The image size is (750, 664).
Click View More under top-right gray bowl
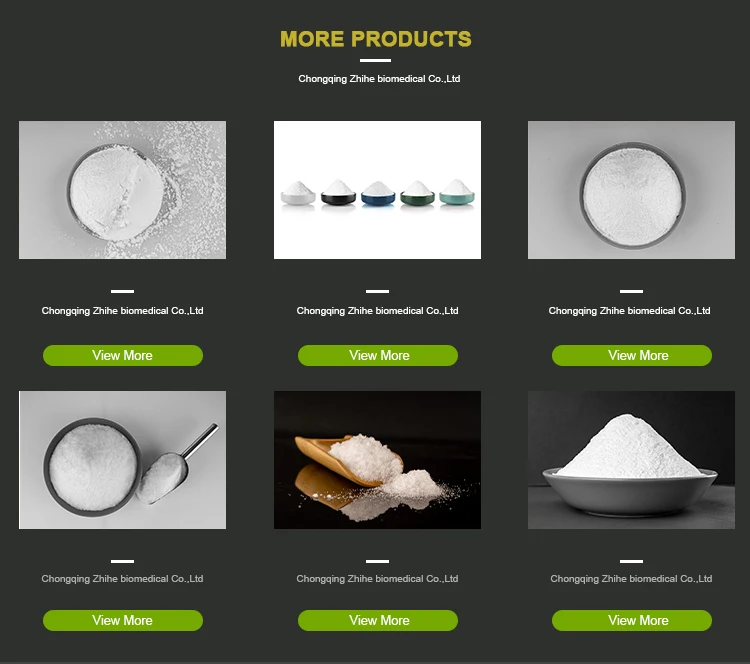632,355
